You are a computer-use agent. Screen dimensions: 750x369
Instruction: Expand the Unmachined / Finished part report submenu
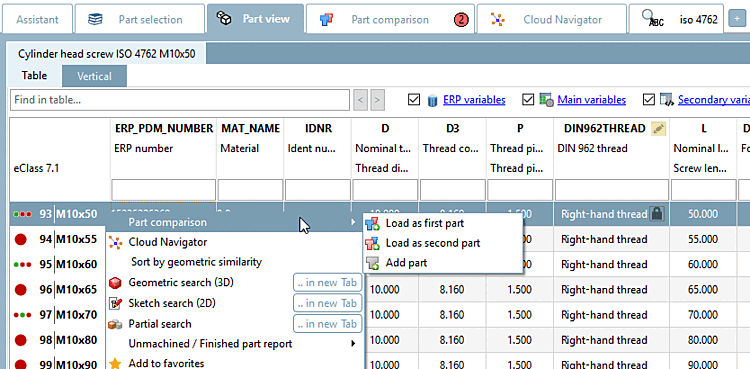pos(353,344)
